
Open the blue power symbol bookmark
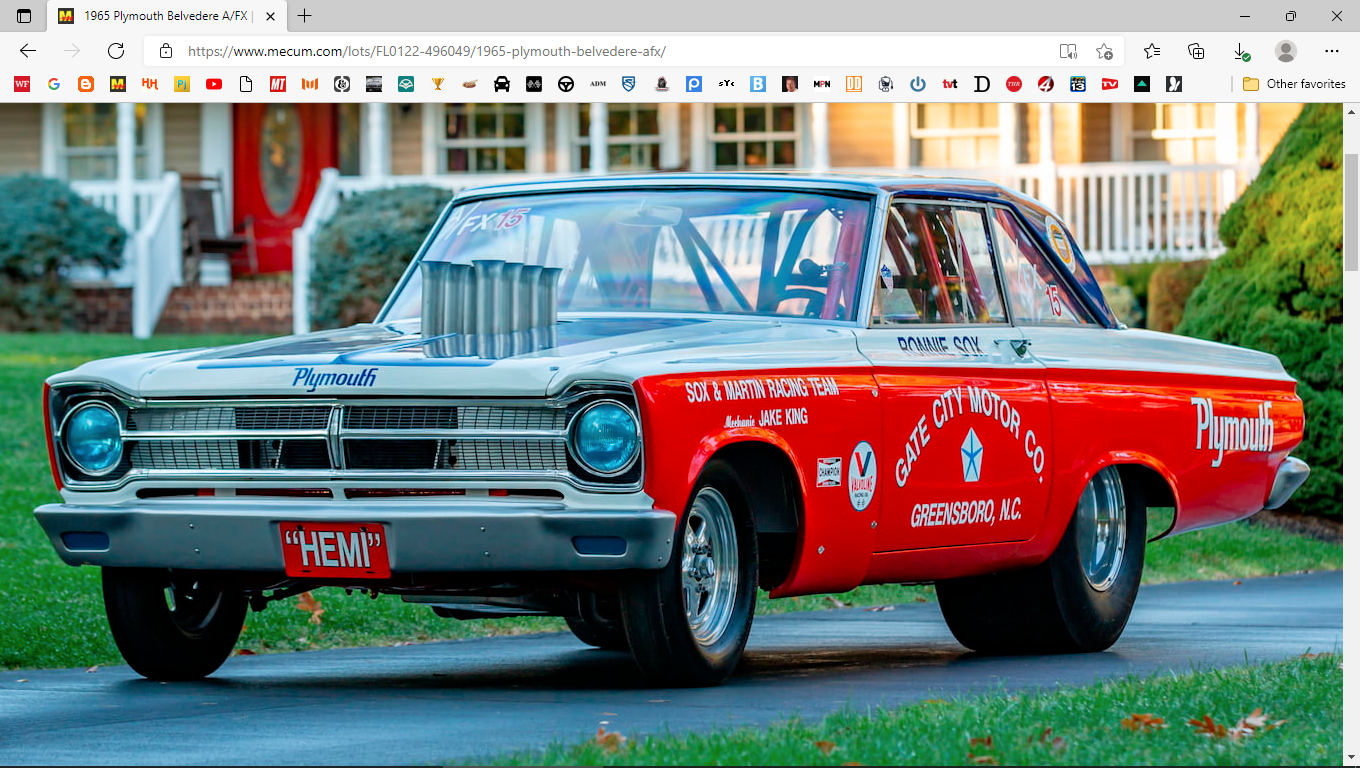click(x=918, y=84)
